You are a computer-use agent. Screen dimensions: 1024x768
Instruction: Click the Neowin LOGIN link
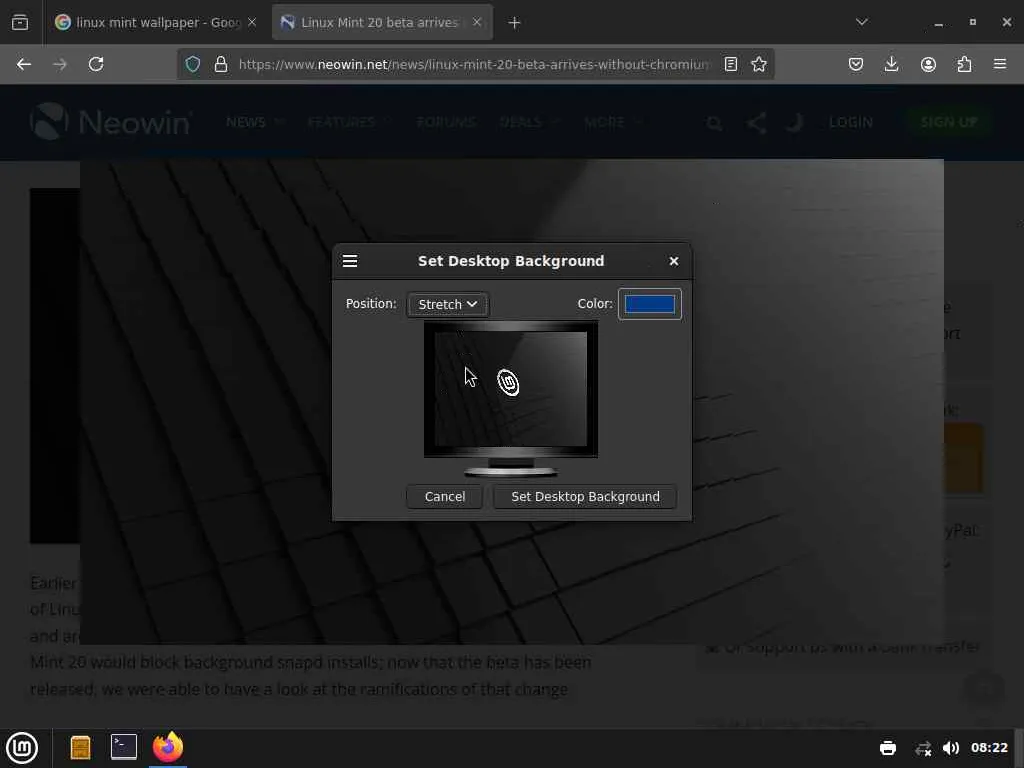[850, 122]
